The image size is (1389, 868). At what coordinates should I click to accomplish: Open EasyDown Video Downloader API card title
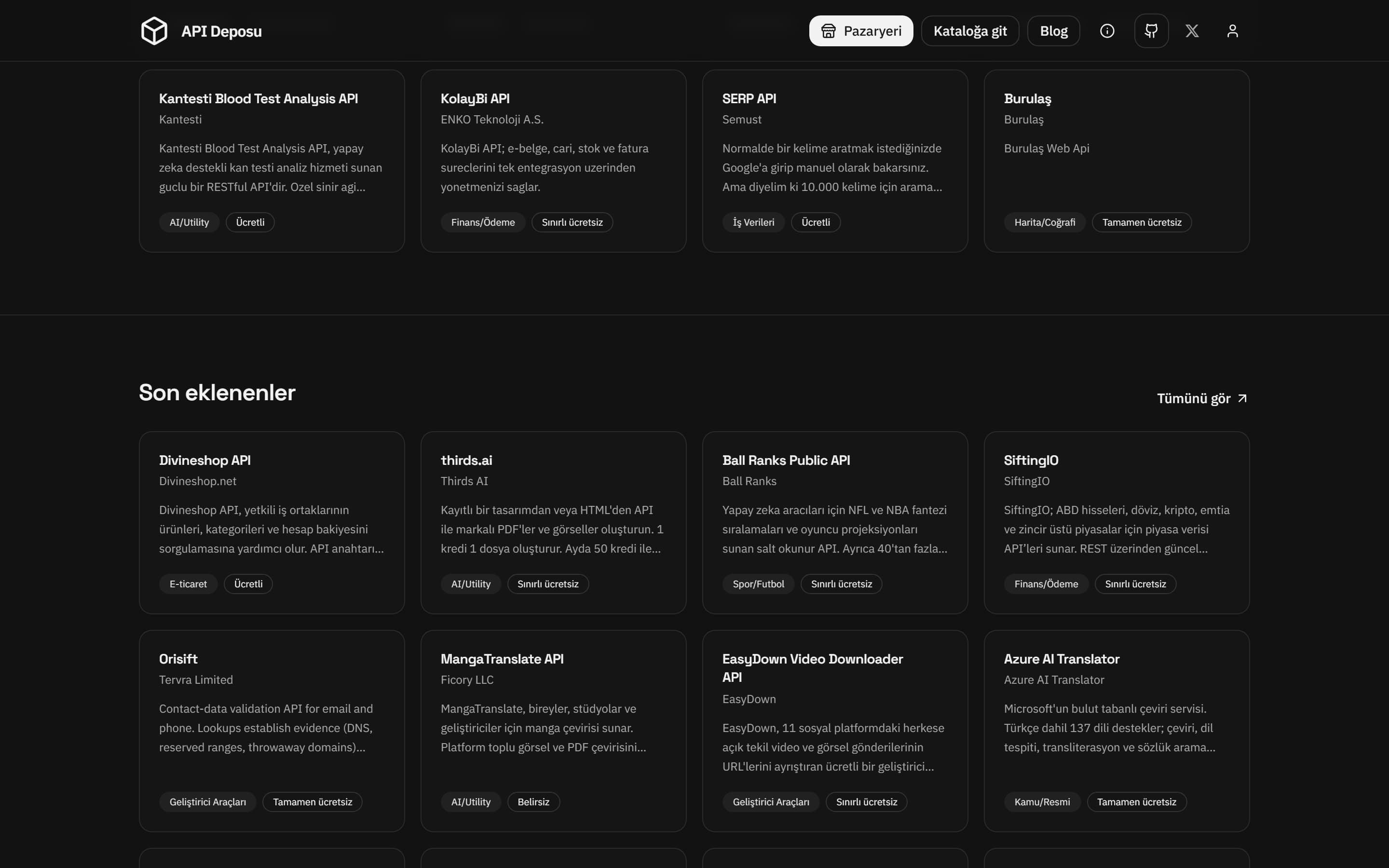(812, 668)
